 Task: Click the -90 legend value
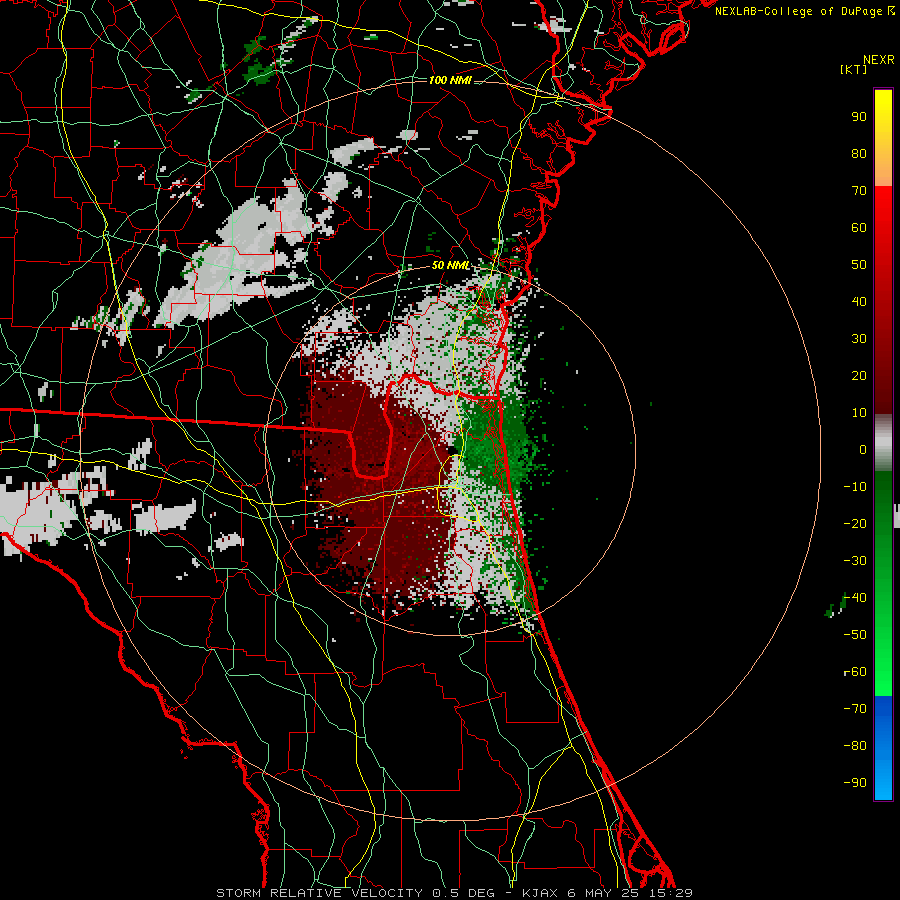click(855, 783)
